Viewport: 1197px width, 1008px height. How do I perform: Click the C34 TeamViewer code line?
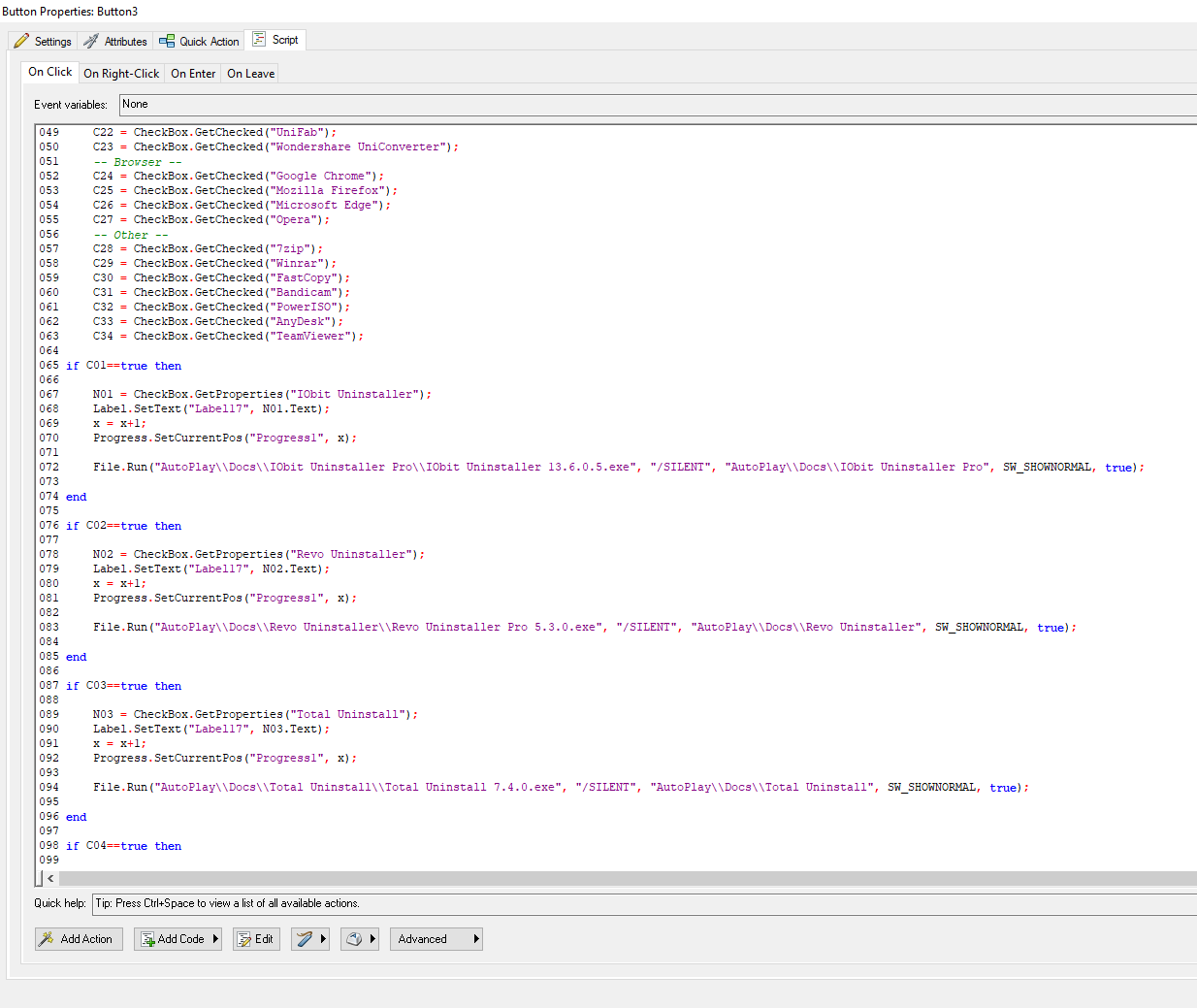[x=228, y=337]
